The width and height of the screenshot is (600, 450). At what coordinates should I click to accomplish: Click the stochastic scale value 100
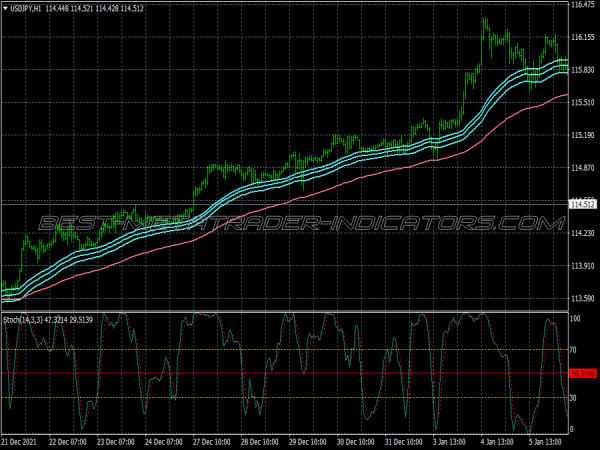pyautogui.click(x=575, y=318)
